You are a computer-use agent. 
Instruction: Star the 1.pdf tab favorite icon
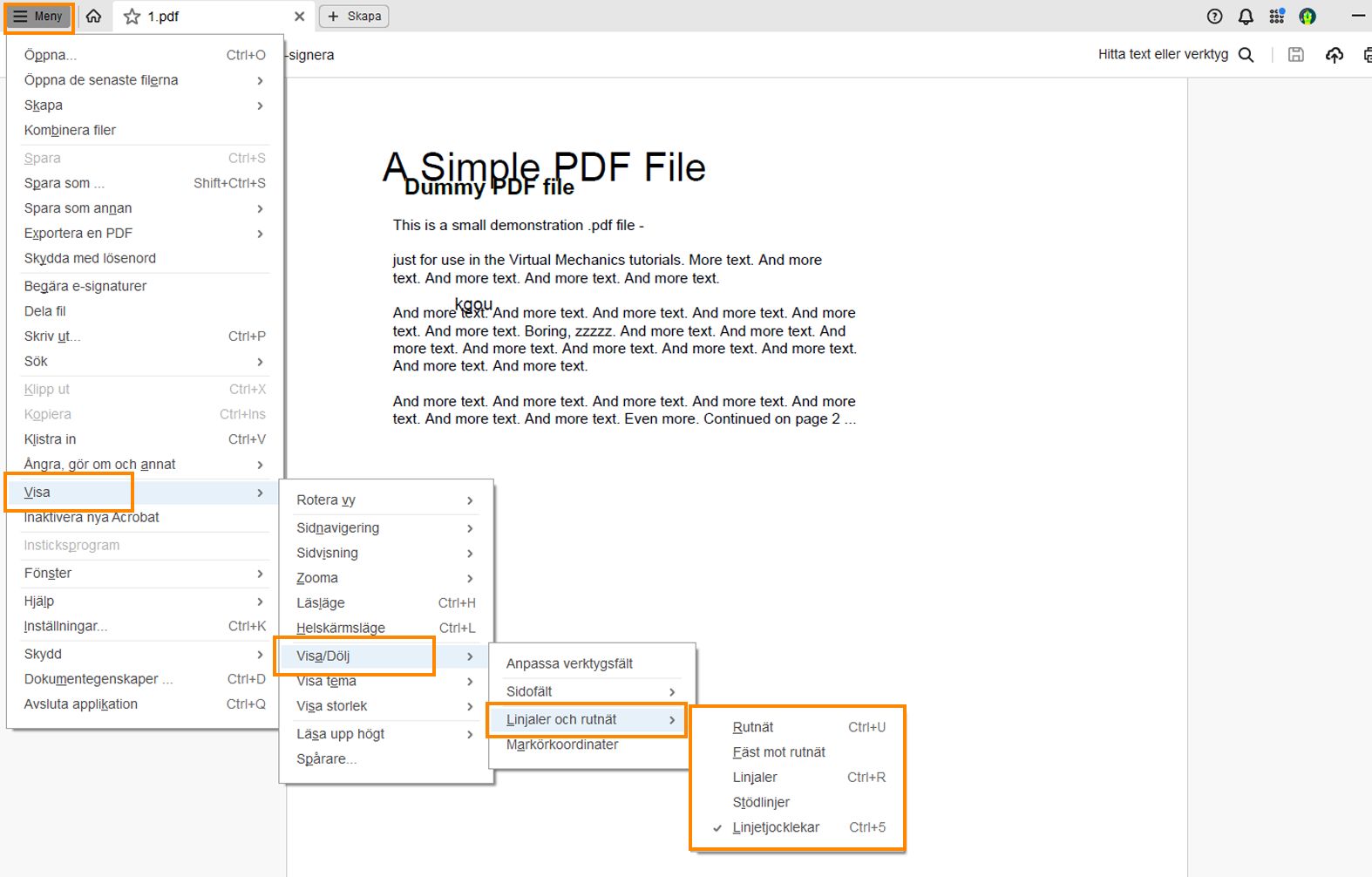tap(132, 17)
